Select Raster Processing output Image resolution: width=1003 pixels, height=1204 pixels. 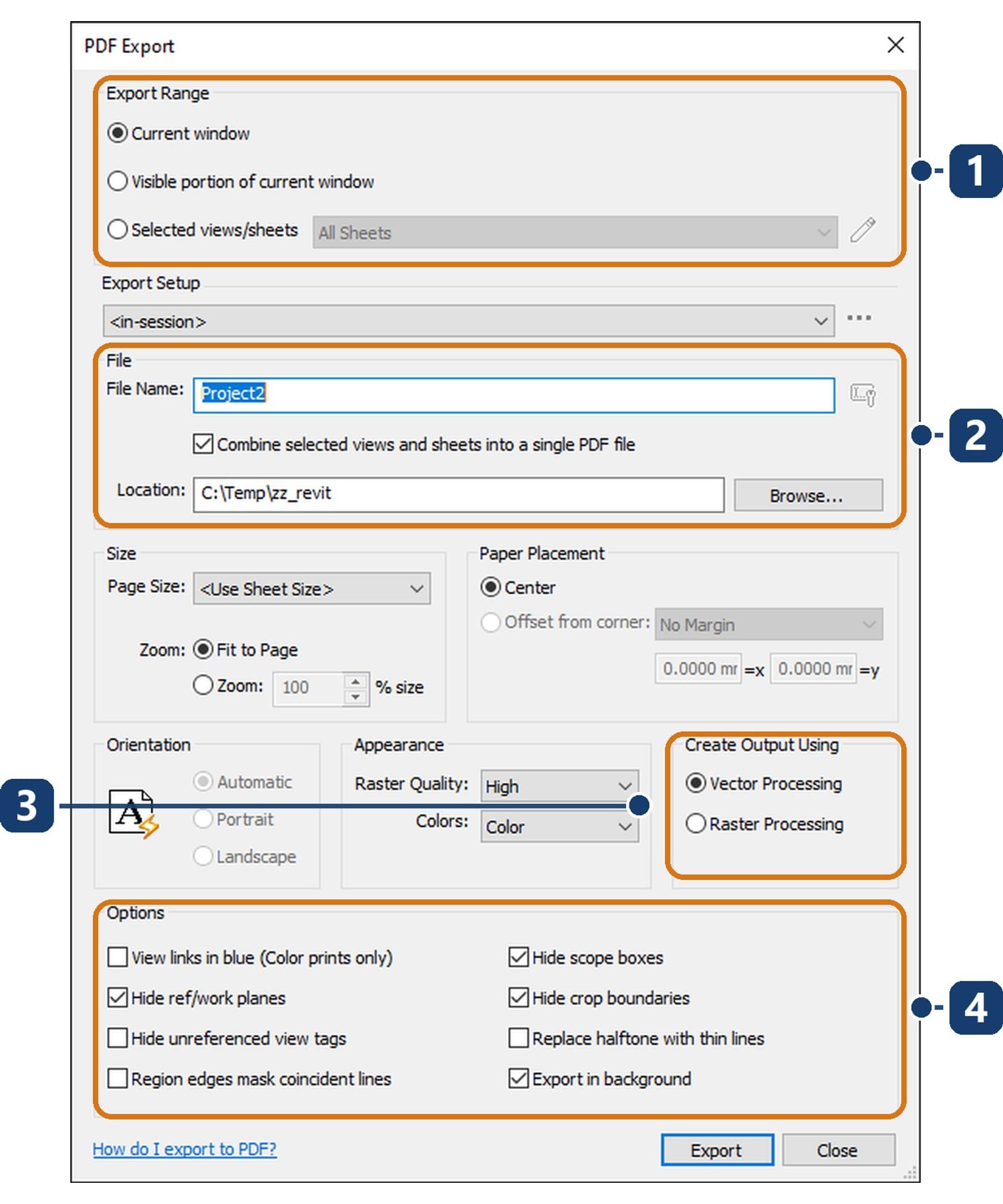pyautogui.click(x=696, y=824)
